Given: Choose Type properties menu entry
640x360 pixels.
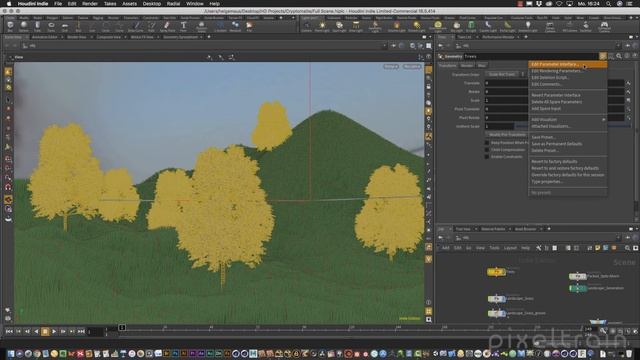Looking at the screenshot, I should [567, 182].
